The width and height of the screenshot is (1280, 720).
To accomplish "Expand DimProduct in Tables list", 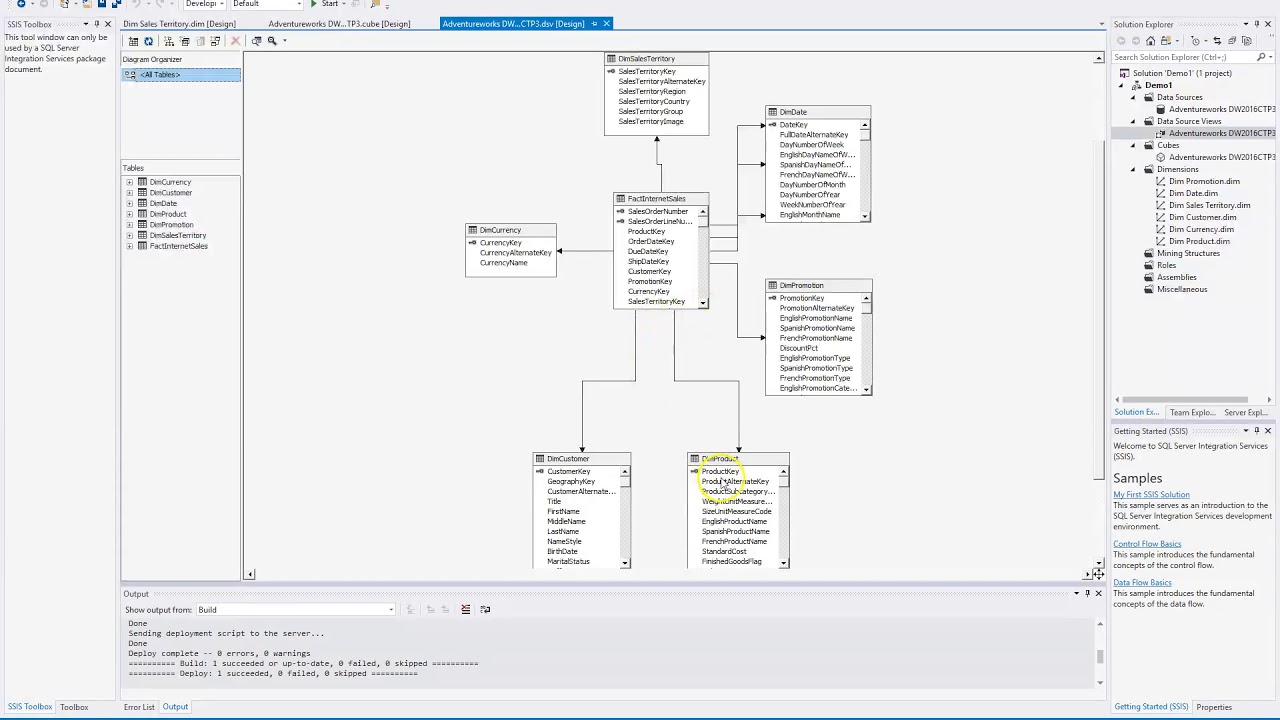I will pyautogui.click(x=129, y=214).
